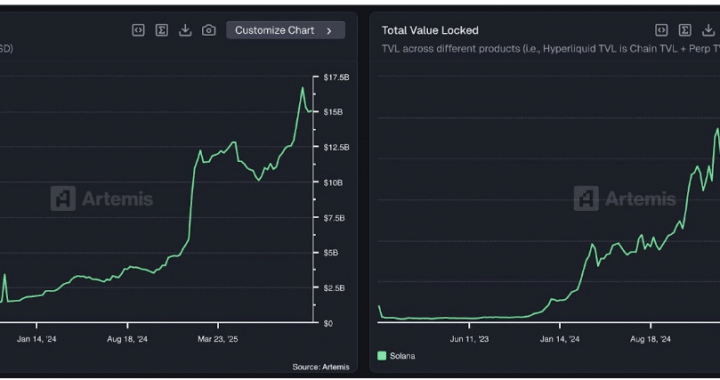Toggle the Solana legend swatch
The height and width of the screenshot is (380, 720).
click(382, 356)
